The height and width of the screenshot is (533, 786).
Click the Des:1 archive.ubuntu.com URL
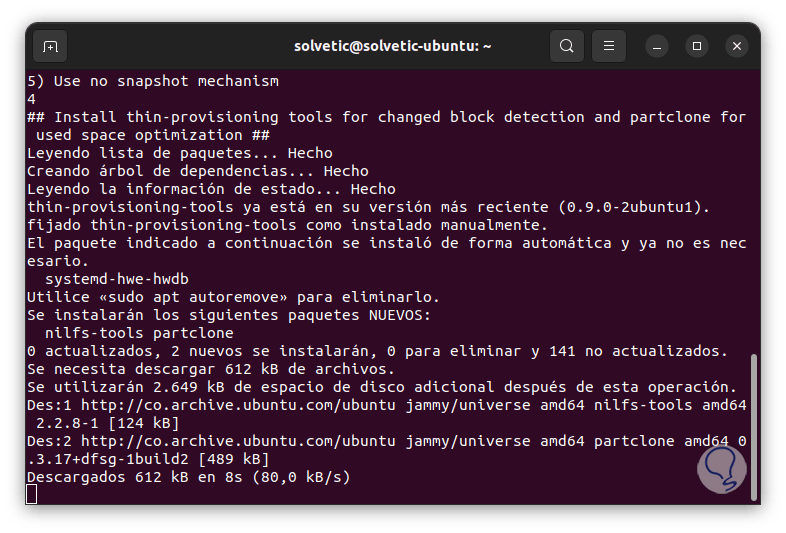point(238,405)
